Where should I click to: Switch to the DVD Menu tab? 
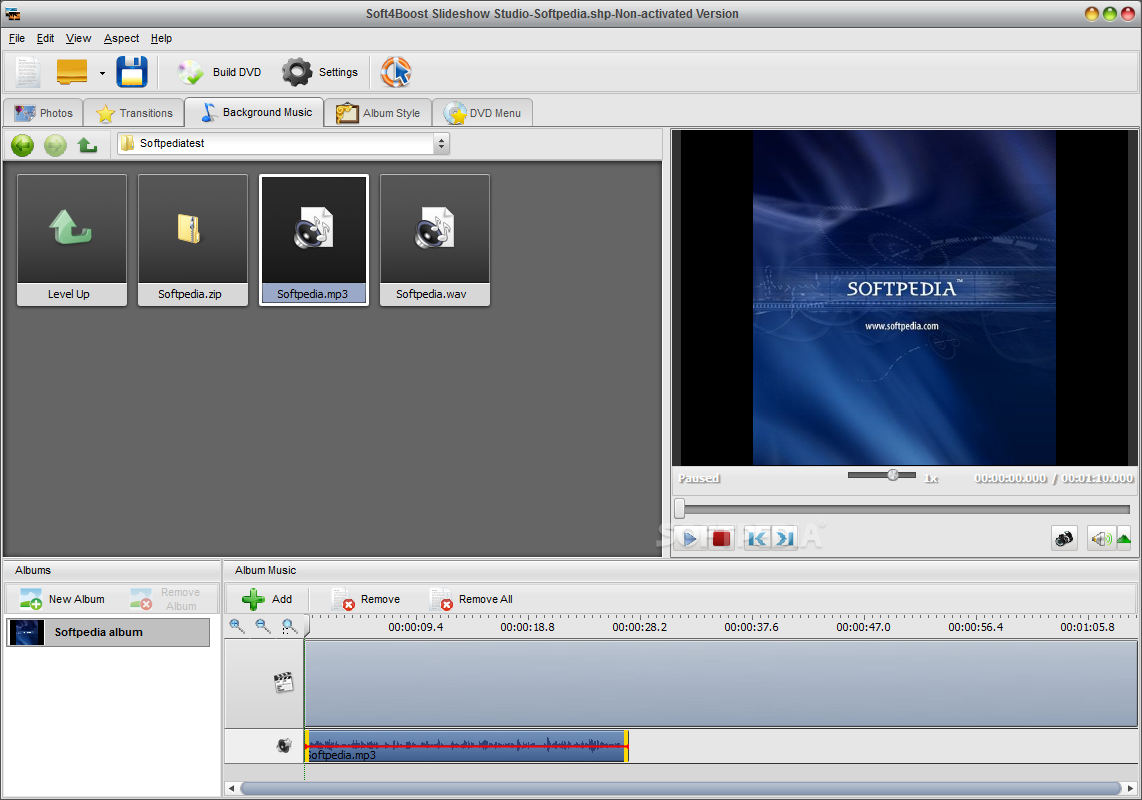coord(482,113)
